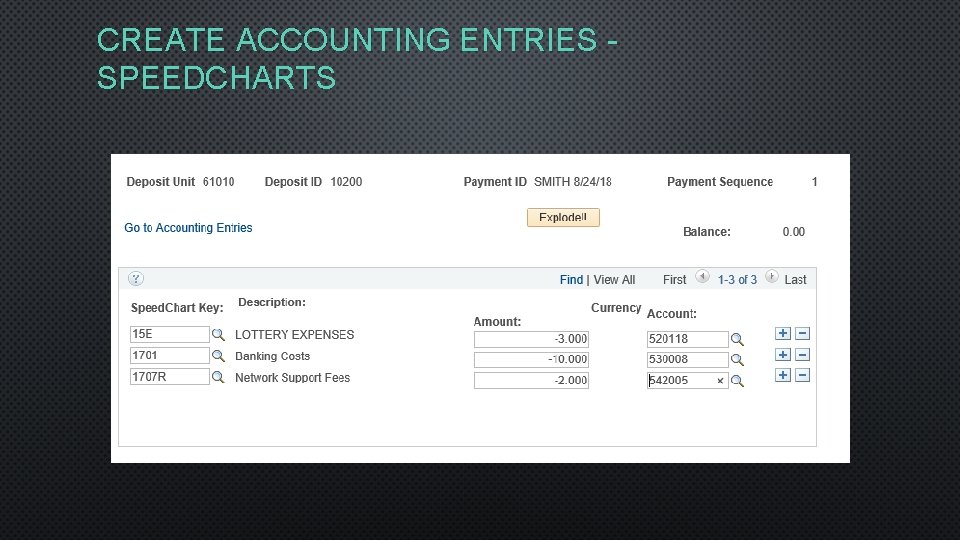
Task: Click the amount field showing -2.000
Action: pyautogui.click(x=531, y=380)
